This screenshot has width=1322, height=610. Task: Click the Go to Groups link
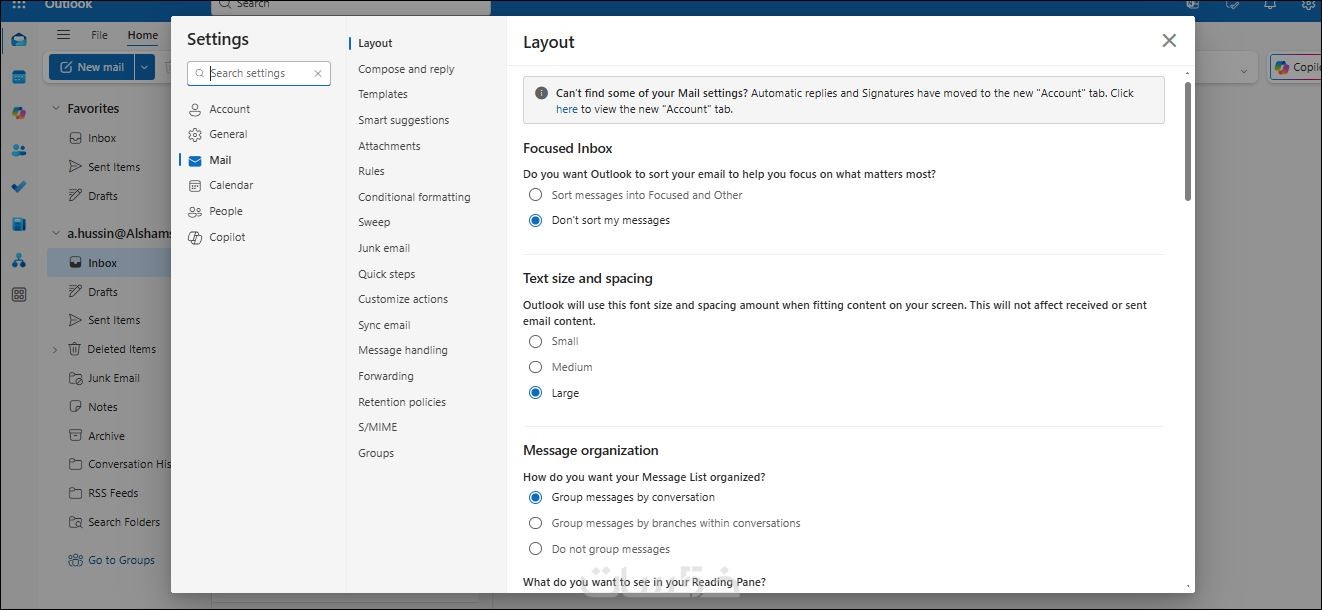(121, 560)
